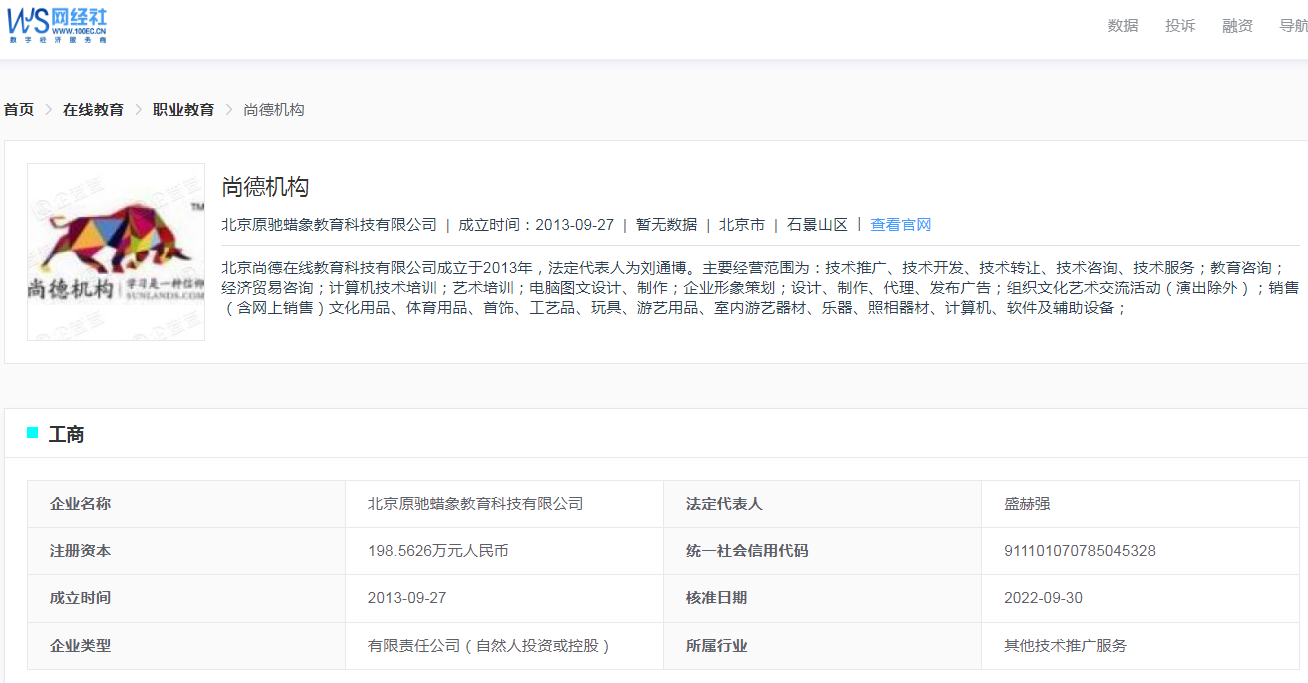Open the 投诉 navigation menu
This screenshot has height=683, width=1308.
click(1180, 26)
